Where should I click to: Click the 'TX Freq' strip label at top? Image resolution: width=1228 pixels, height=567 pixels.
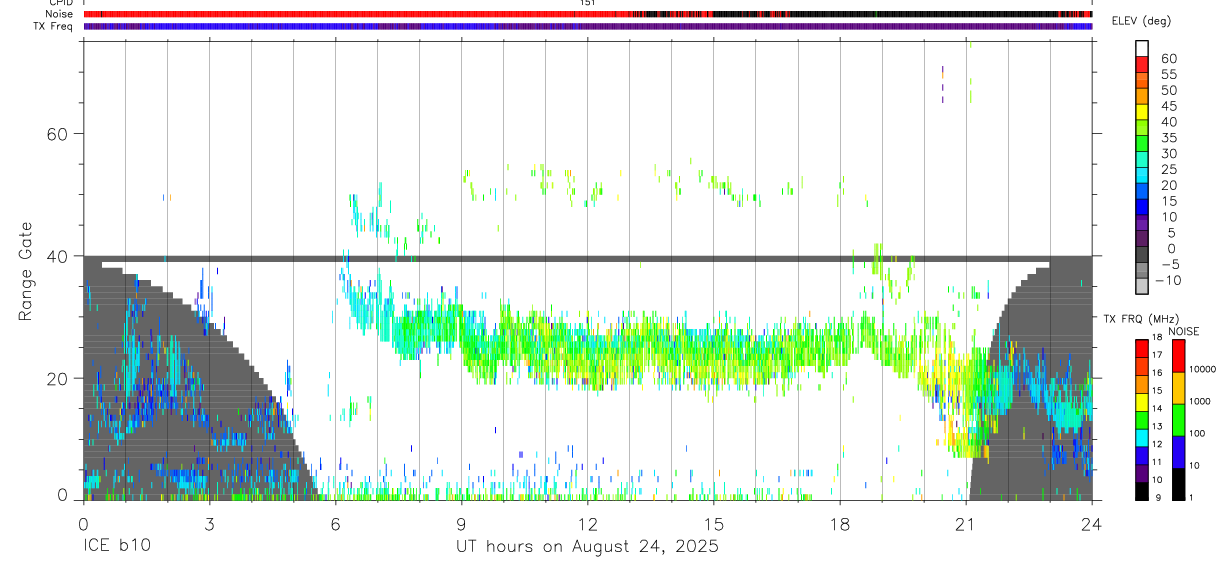[x=54, y=26]
